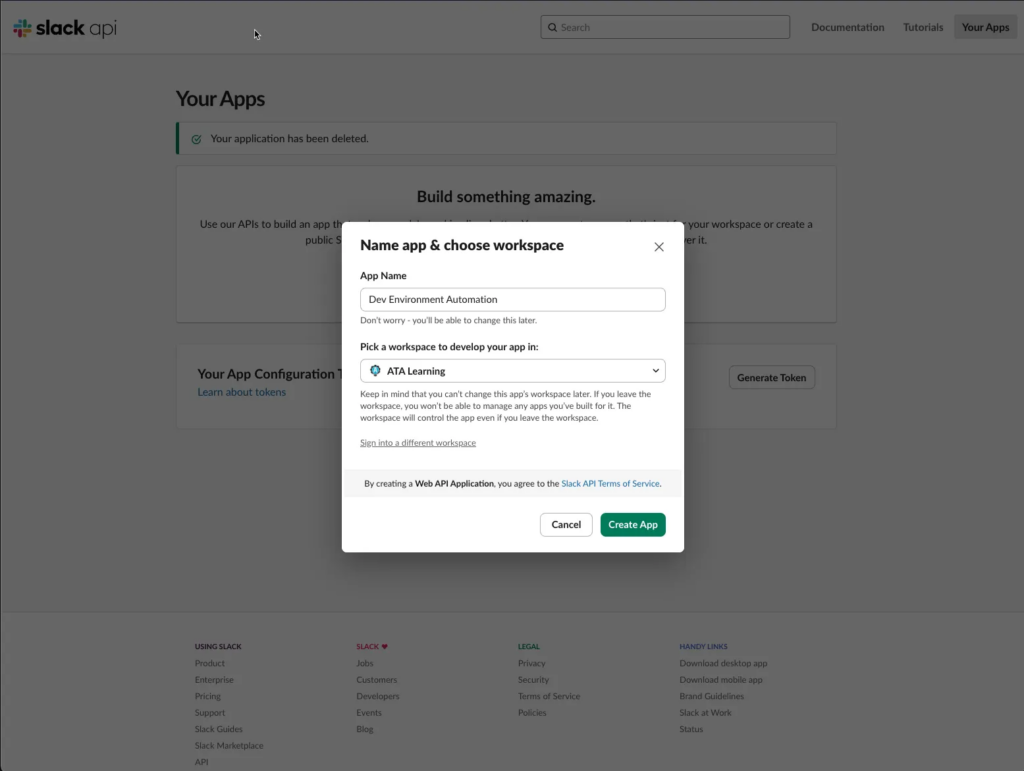
Task: Click 'Your application has been deleted.' message
Action: [x=289, y=138]
